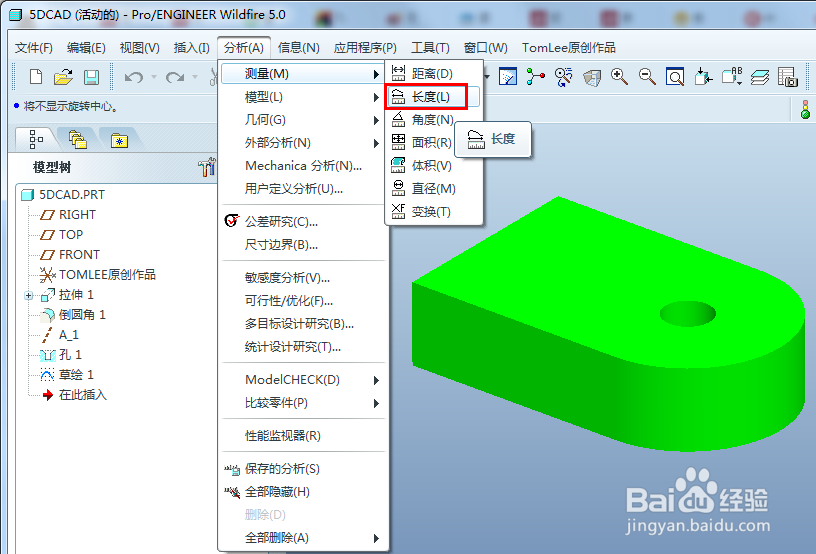Switch to the Folder Browser tab
The image size is (816, 554).
[x=78, y=139]
